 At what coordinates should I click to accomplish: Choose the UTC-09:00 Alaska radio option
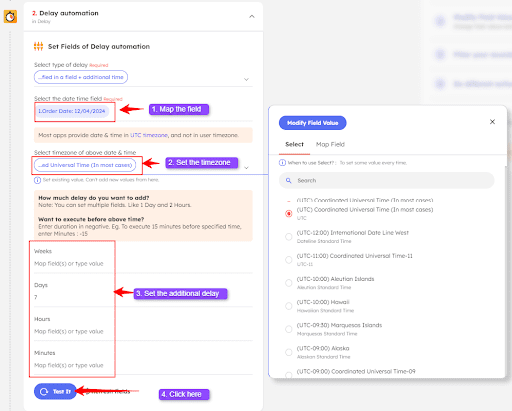click(x=289, y=352)
